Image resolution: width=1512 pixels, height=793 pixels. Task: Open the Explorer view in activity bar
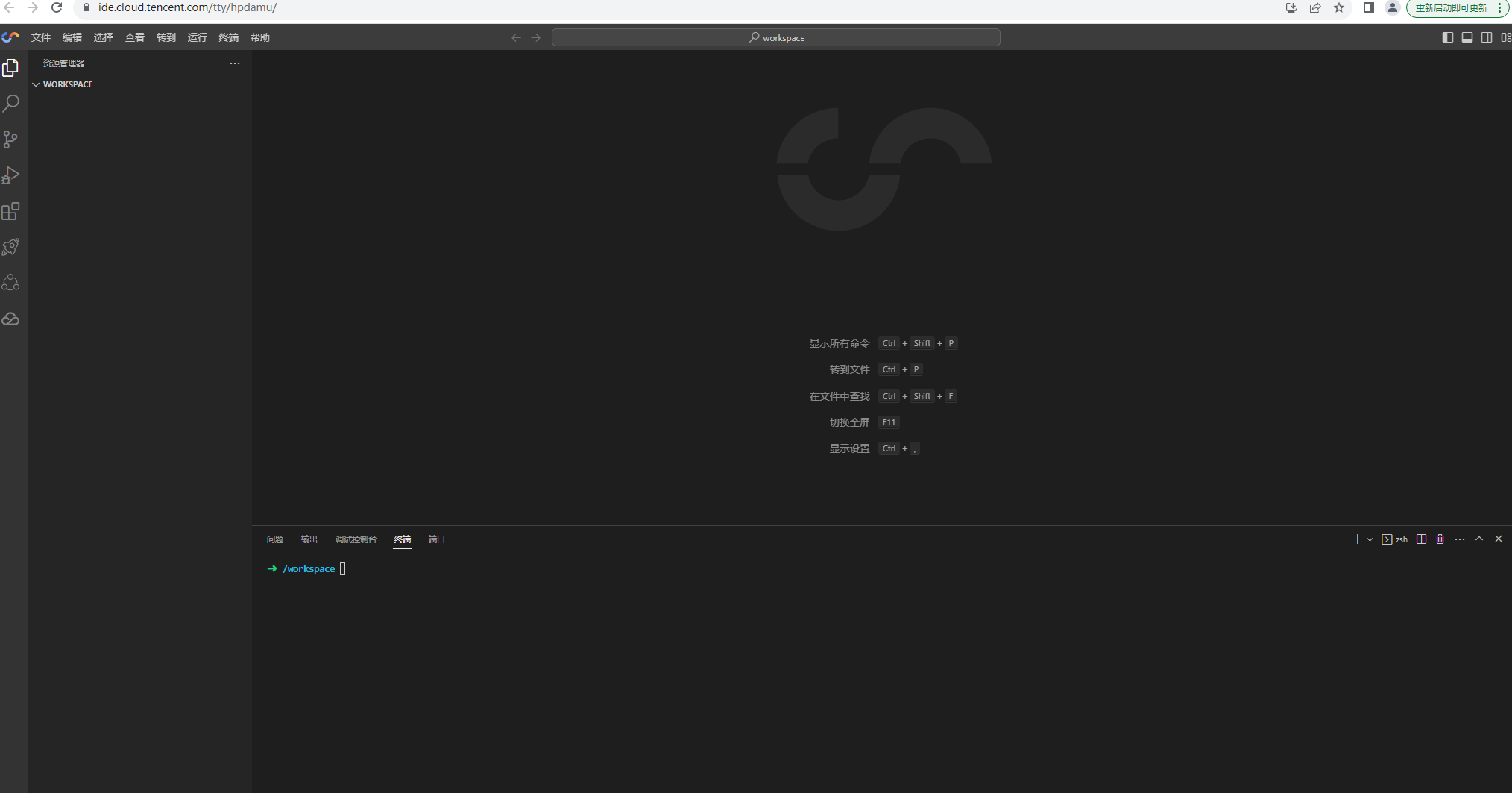pyautogui.click(x=10, y=68)
